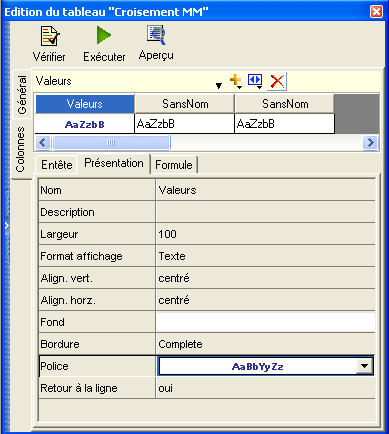Open the Aperçu preview icon
The width and height of the screenshot is (389, 434).
click(x=156, y=35)
